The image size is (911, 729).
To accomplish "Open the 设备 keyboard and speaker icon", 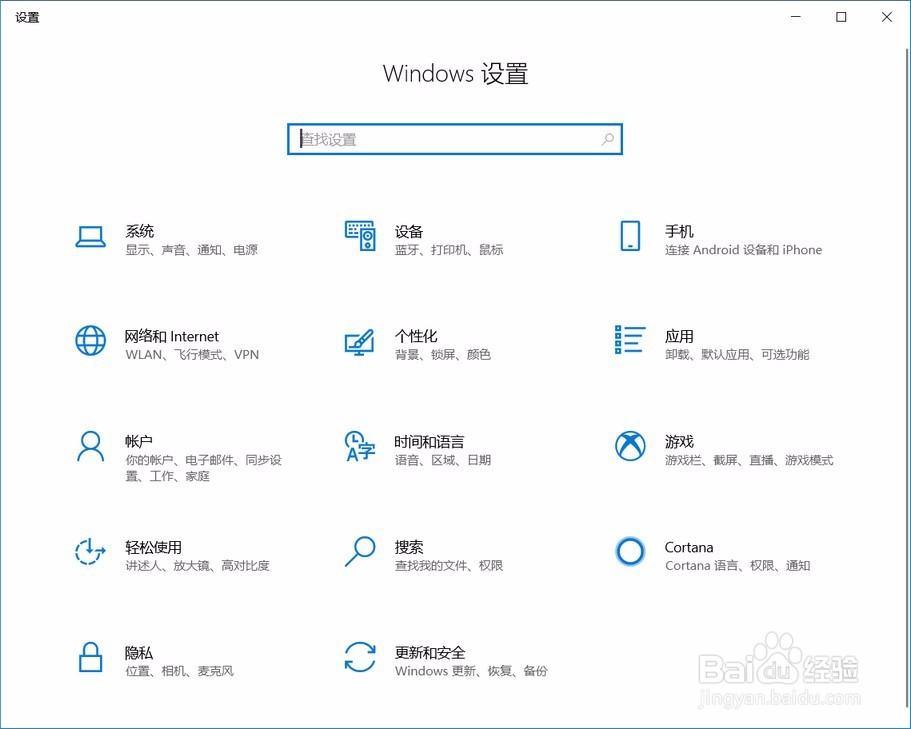I will click(x=360, y=236).
